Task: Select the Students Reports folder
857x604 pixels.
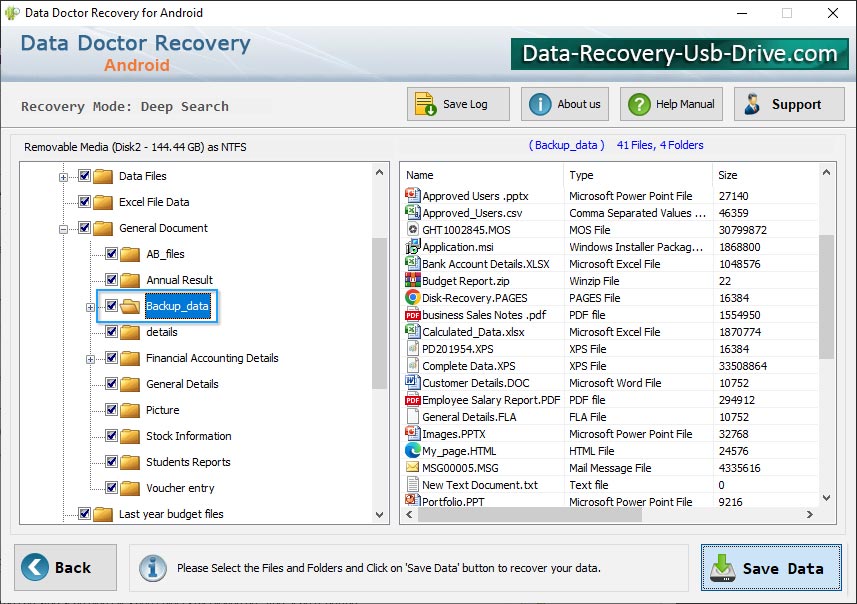Action: (x=188, y=462)
